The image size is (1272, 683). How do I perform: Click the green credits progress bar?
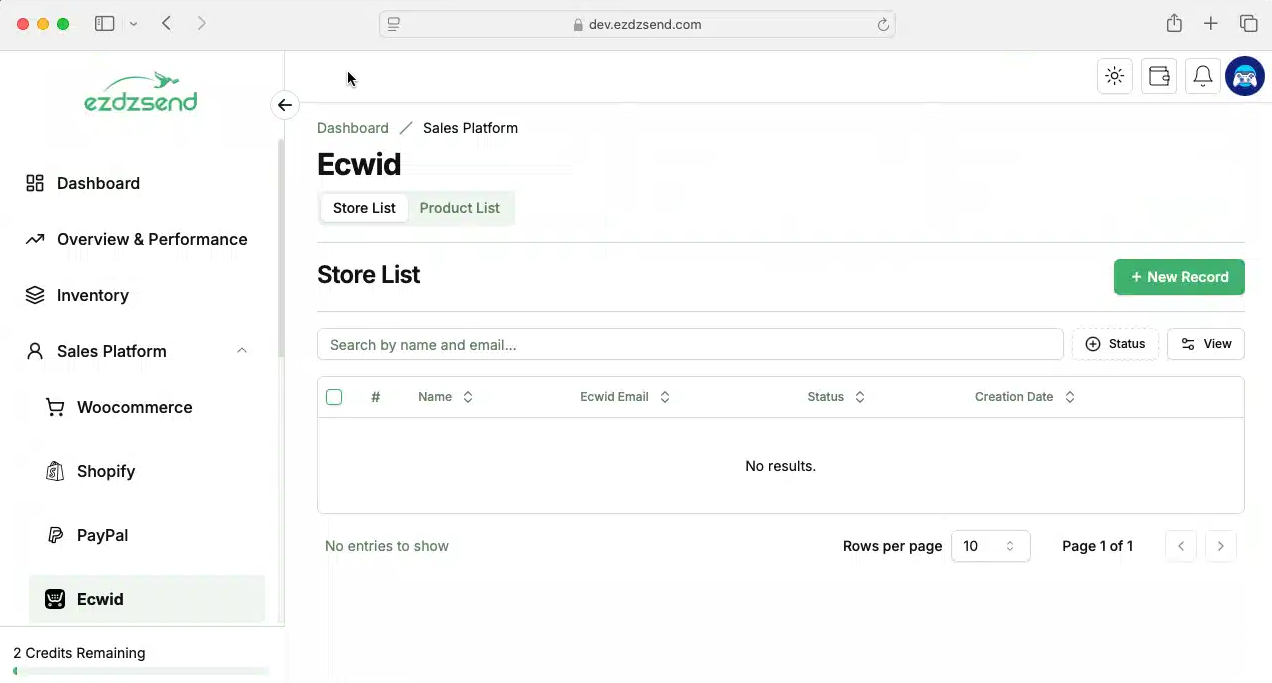point(140,671)
